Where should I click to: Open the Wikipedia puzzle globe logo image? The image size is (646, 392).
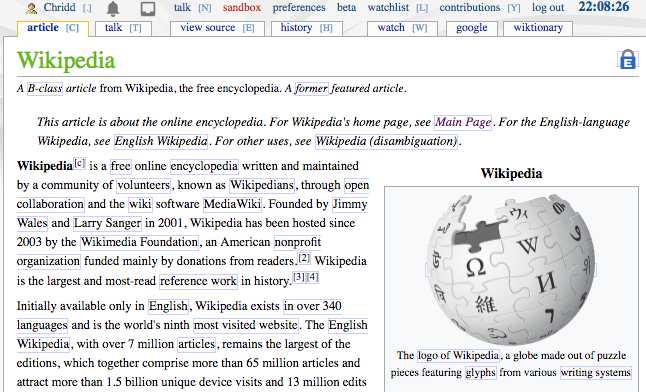pyautogui.click(x=511, y=270)
